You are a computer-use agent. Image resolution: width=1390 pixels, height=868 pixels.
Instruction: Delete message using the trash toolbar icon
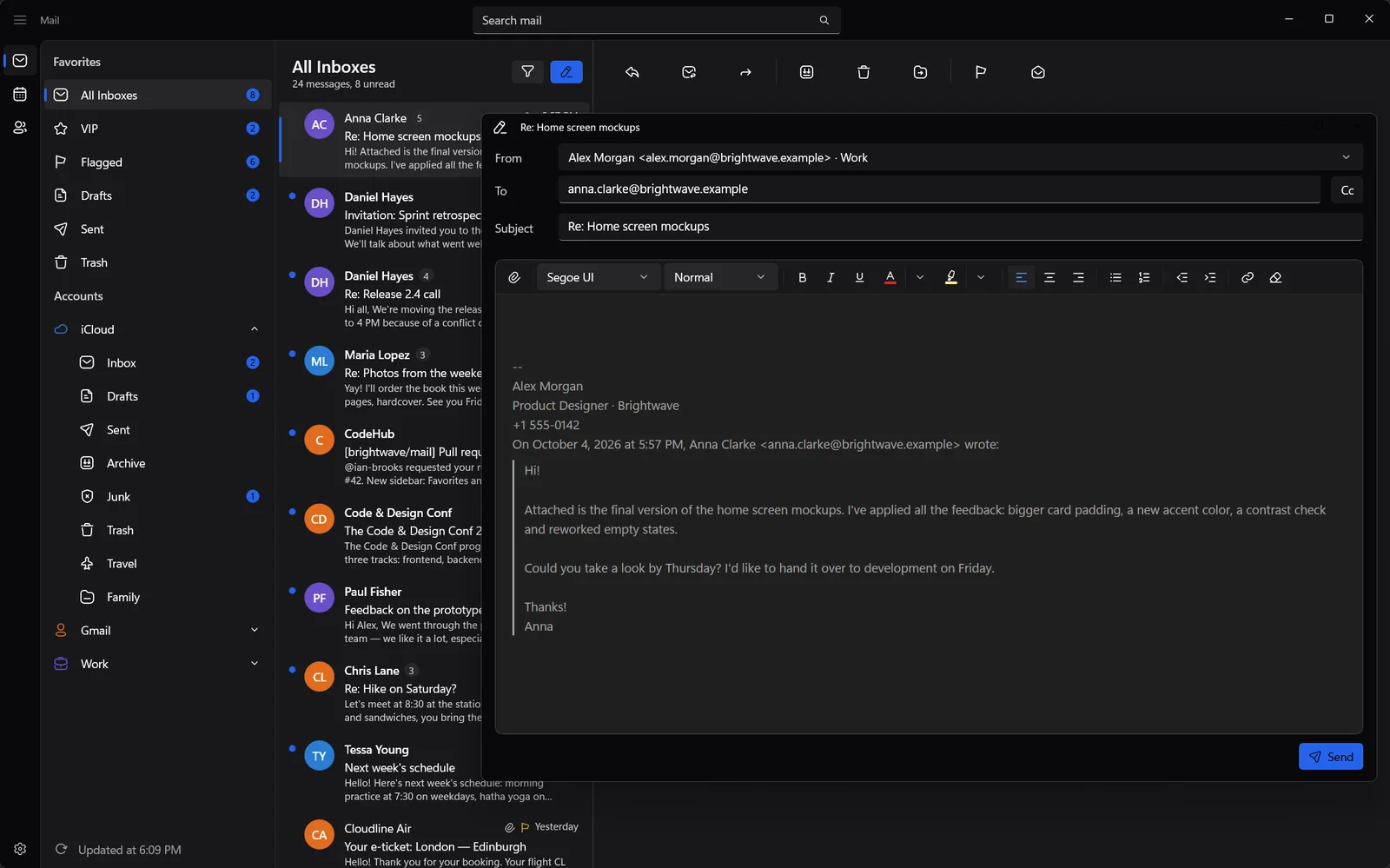click(864, 72)
